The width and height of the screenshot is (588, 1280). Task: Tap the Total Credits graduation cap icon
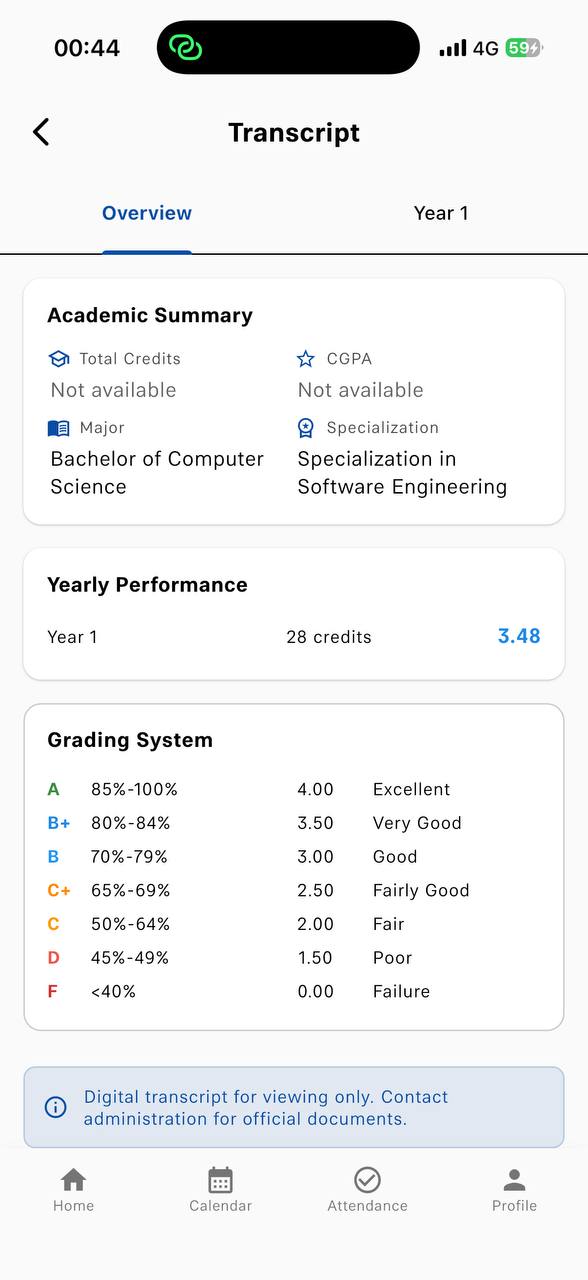(x=59, y=358)
